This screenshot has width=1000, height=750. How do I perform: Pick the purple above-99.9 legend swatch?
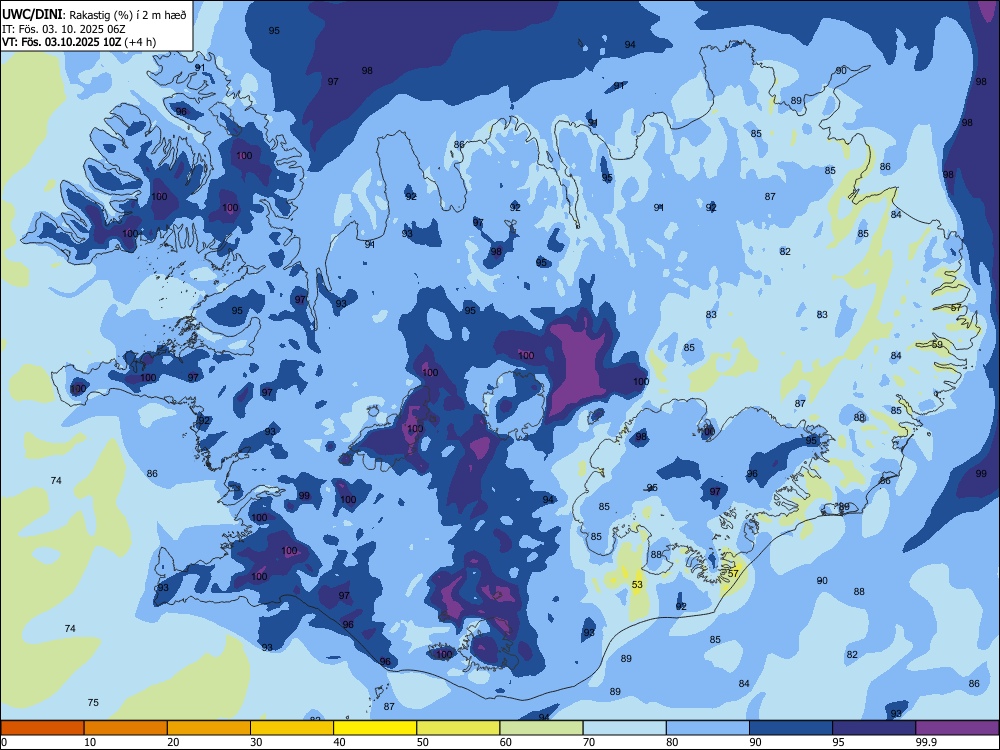[x=957, y=728]
